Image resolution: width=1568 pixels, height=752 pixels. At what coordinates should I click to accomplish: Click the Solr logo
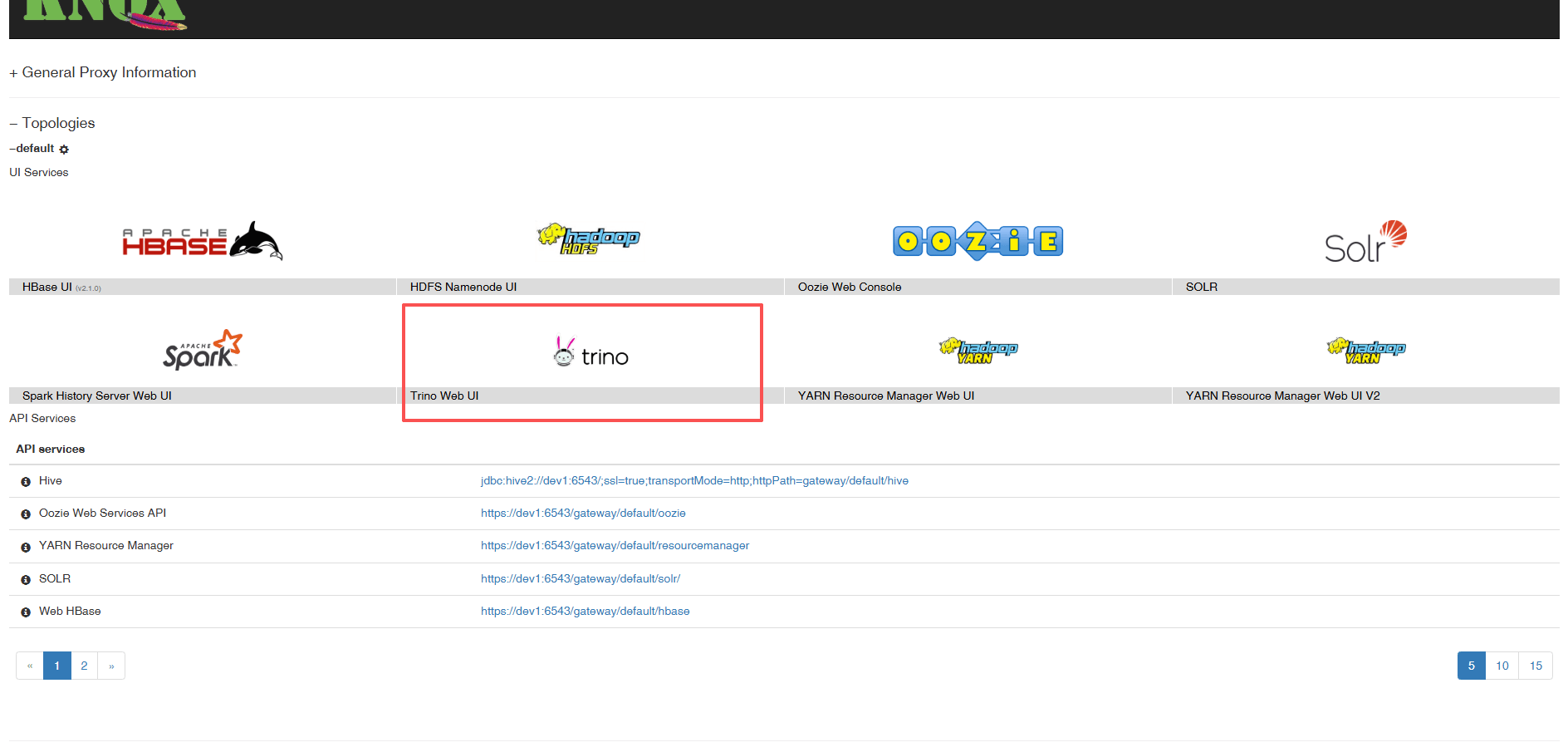(x=1365, y=242)
